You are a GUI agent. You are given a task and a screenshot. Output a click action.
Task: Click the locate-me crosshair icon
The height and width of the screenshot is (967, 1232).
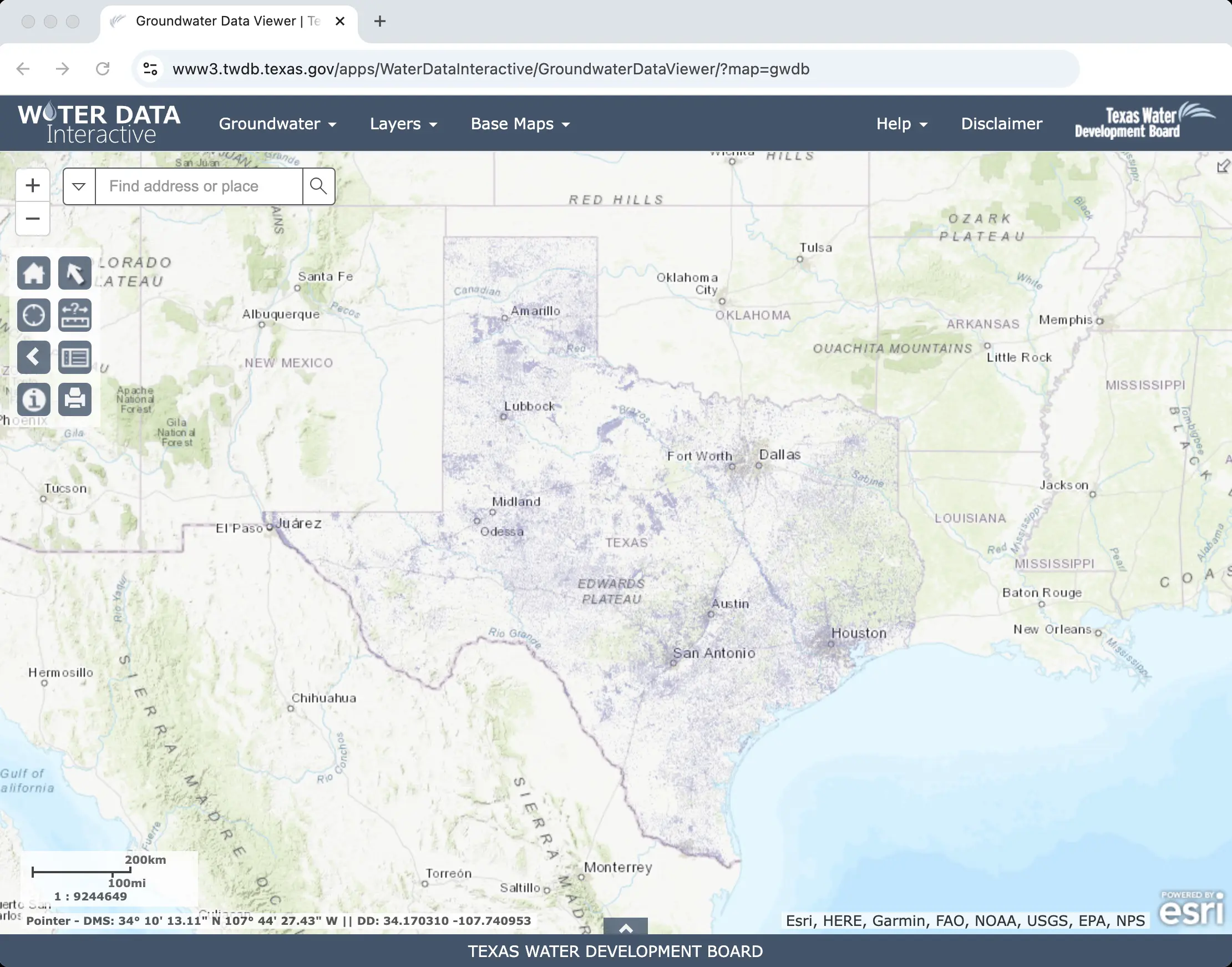click(x=33, y=315)
